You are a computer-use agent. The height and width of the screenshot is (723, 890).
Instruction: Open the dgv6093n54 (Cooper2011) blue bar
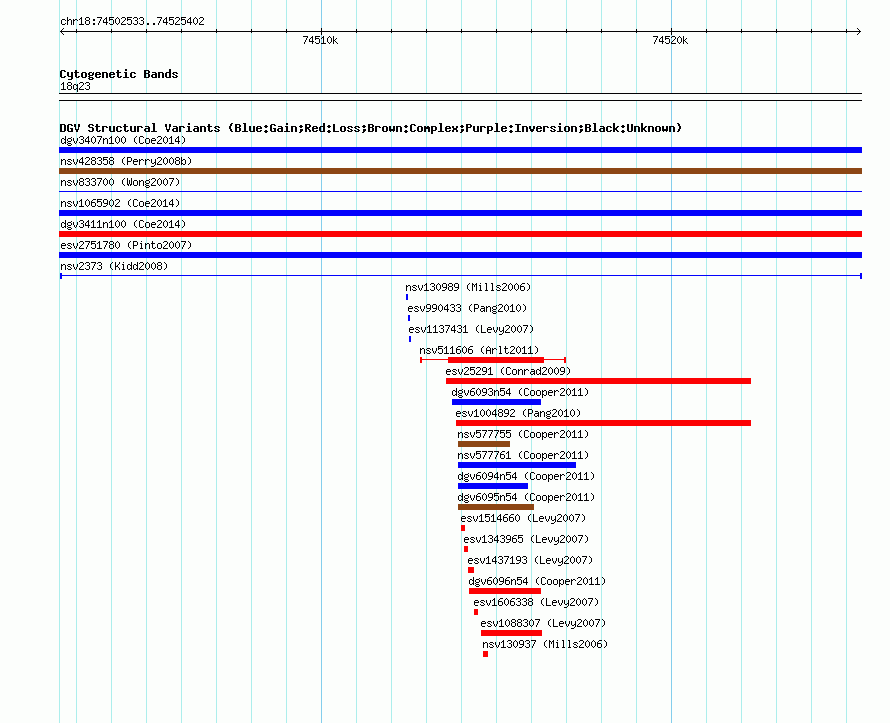(496, 402)
